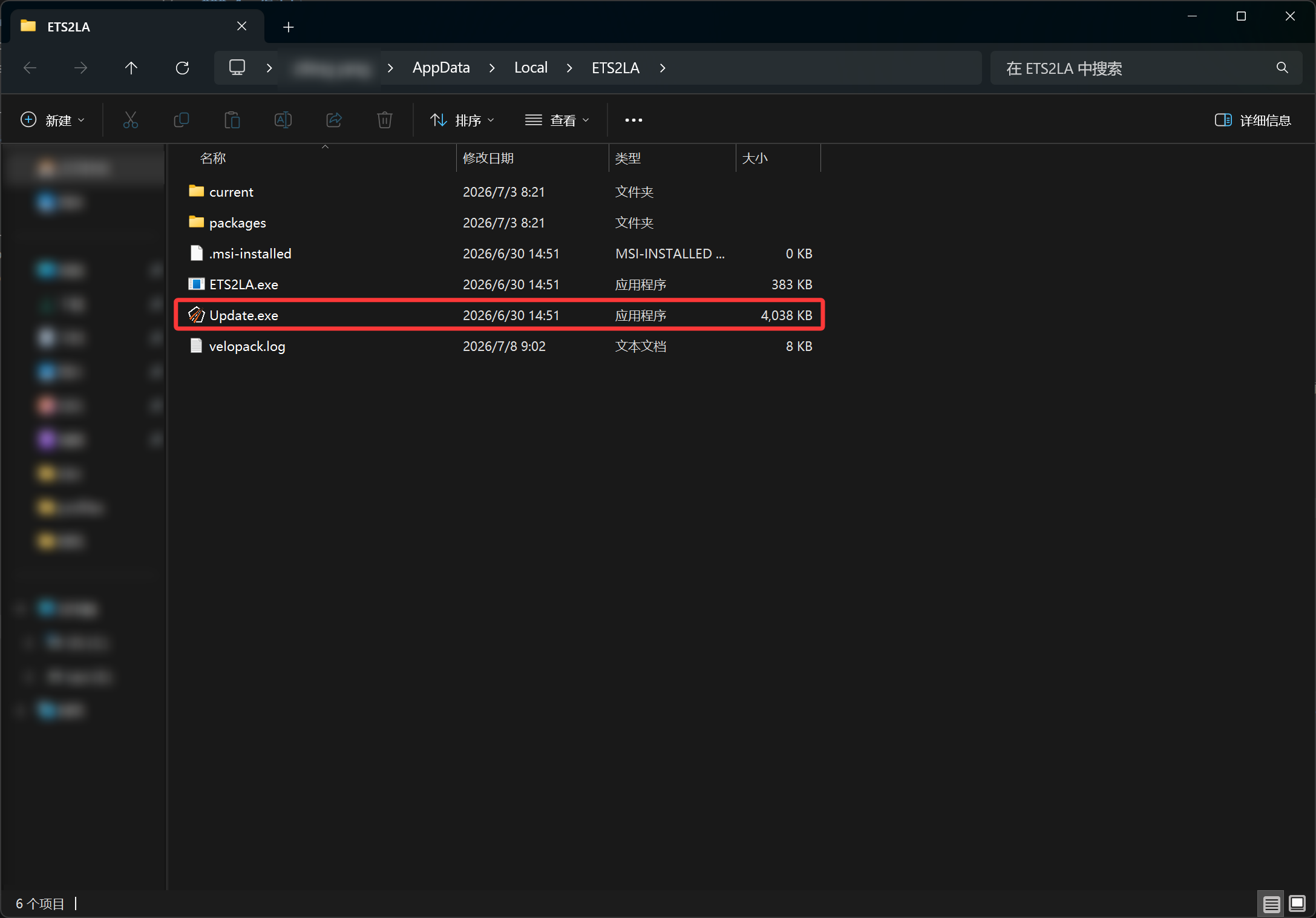
Task: Navigate to Local breadcrumb
Action: (531, 68)
